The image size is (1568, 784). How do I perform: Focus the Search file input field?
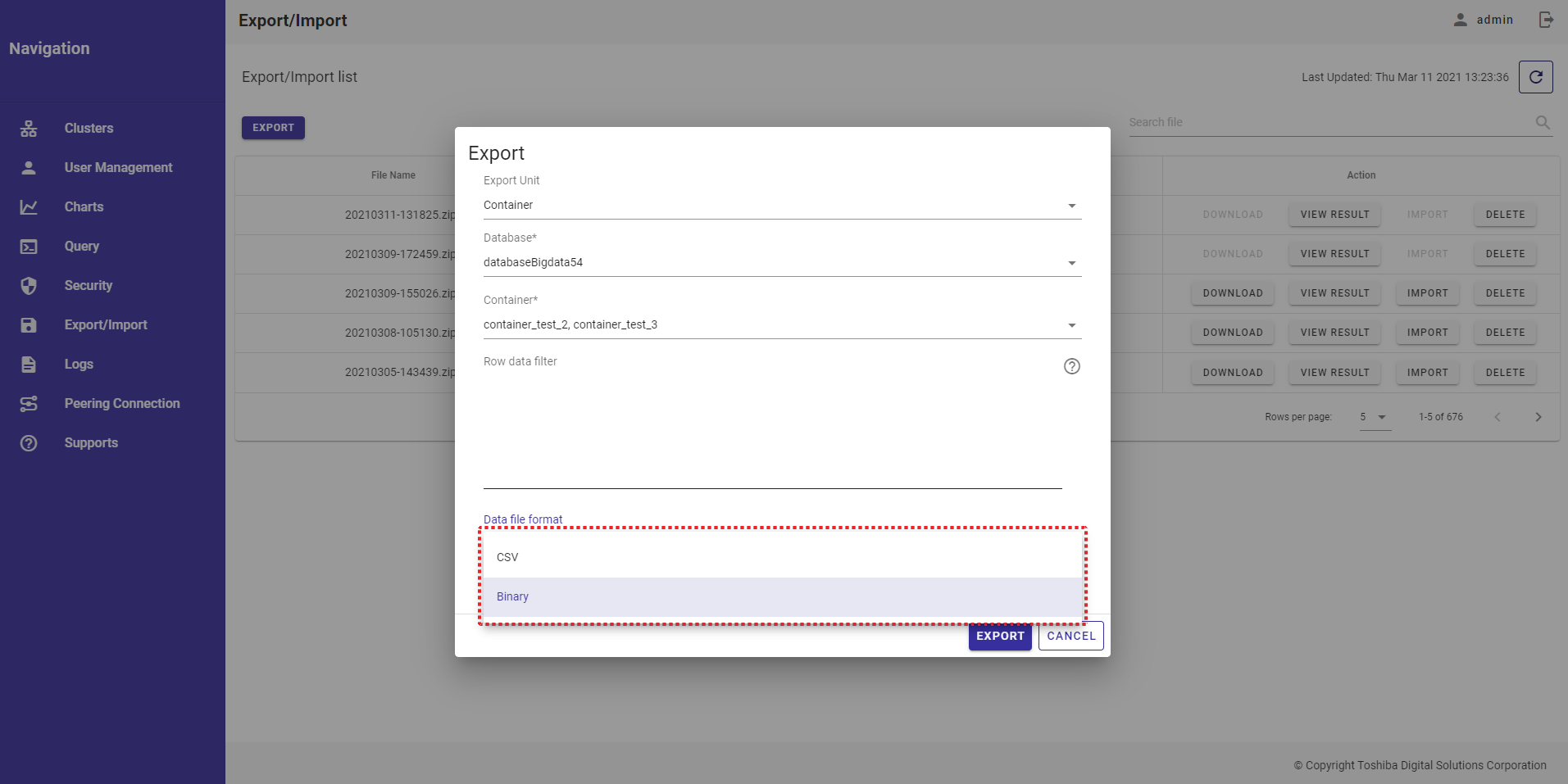1328,122
